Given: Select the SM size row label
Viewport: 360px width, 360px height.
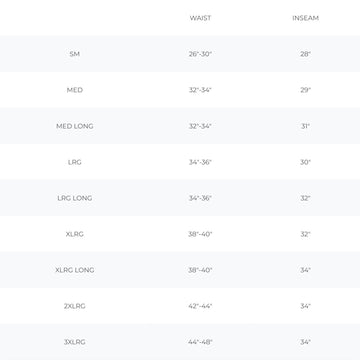Looking at the screenshot, I should (x=75, y=54).
